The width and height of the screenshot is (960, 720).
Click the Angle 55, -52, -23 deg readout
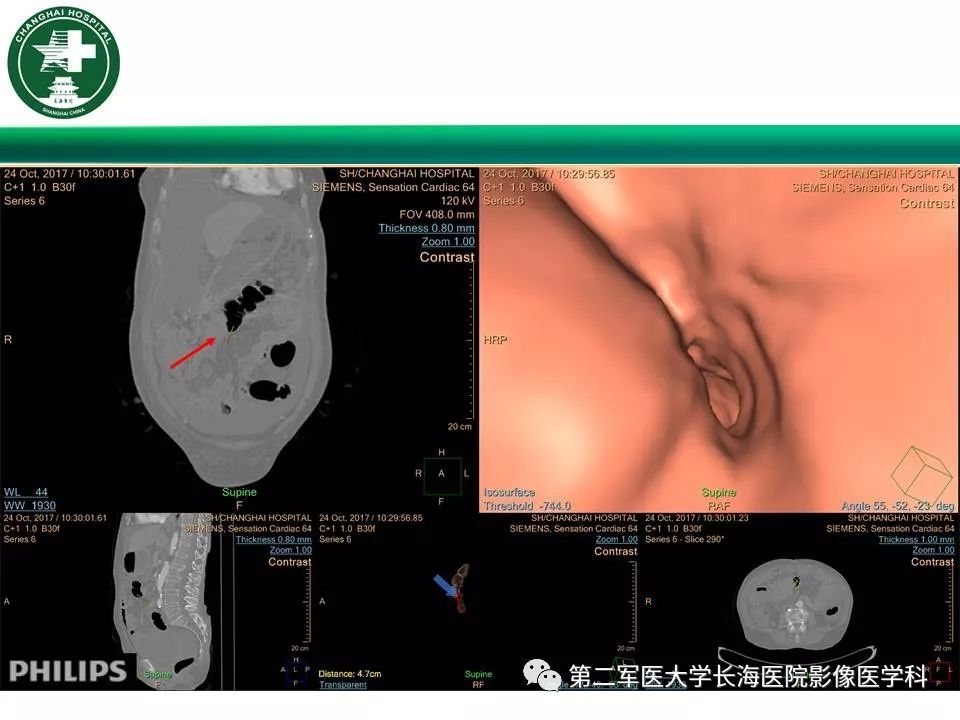tap(898, 506)
